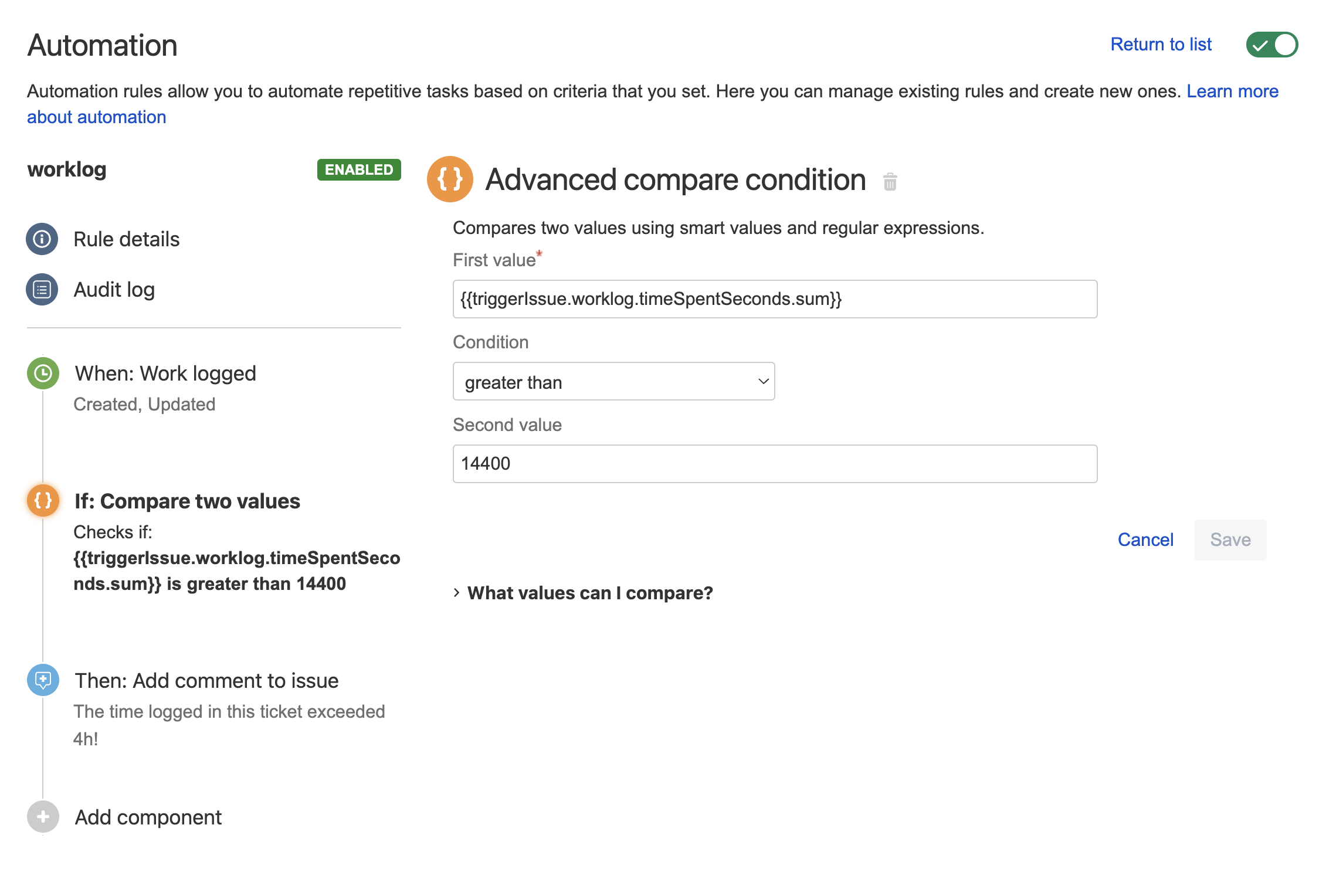
Task: Expand 'What values can I compare?'
Action: (589, 593)
